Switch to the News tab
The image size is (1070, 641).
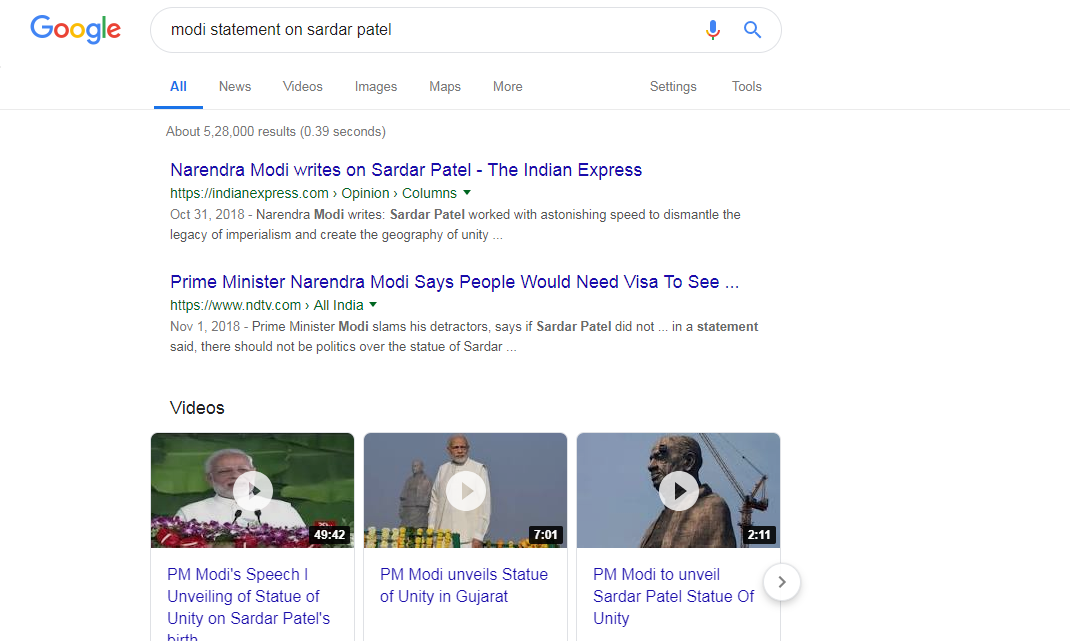pyautogui.click(x=235, y=87)
